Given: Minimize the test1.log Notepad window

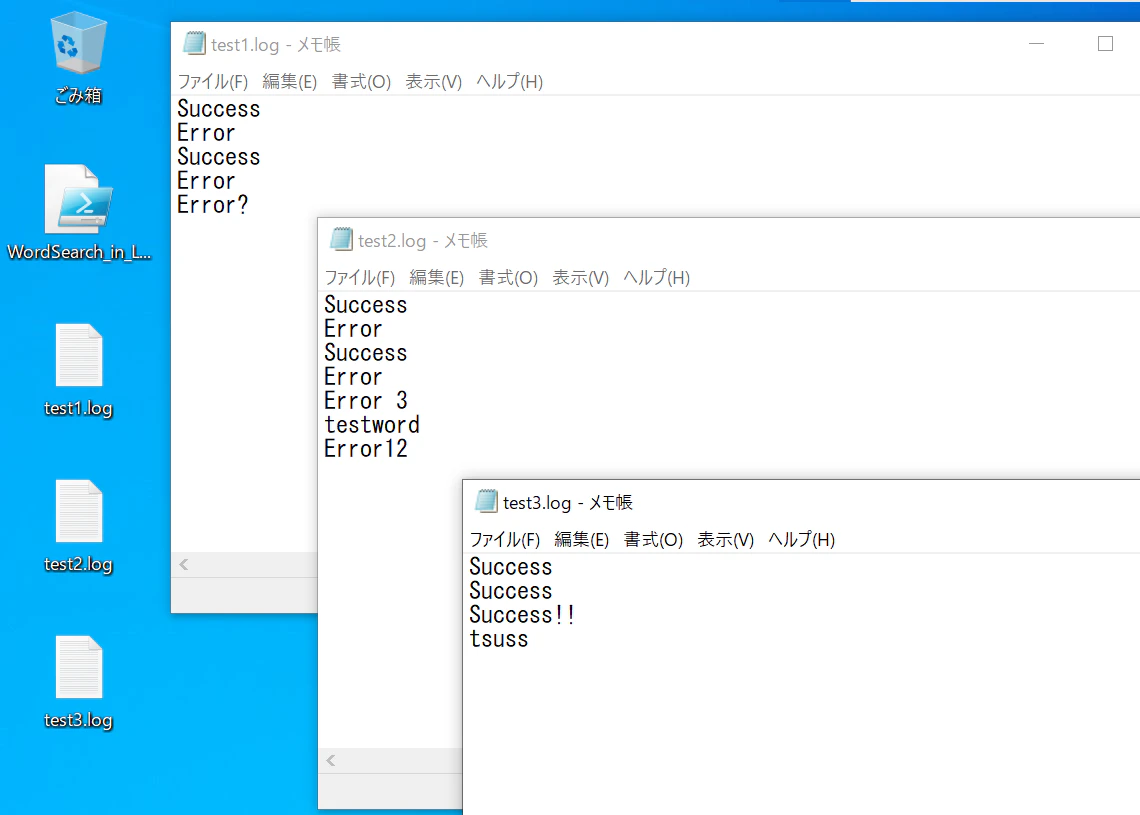Looking at the screenshot, I should click(1037, 44).
